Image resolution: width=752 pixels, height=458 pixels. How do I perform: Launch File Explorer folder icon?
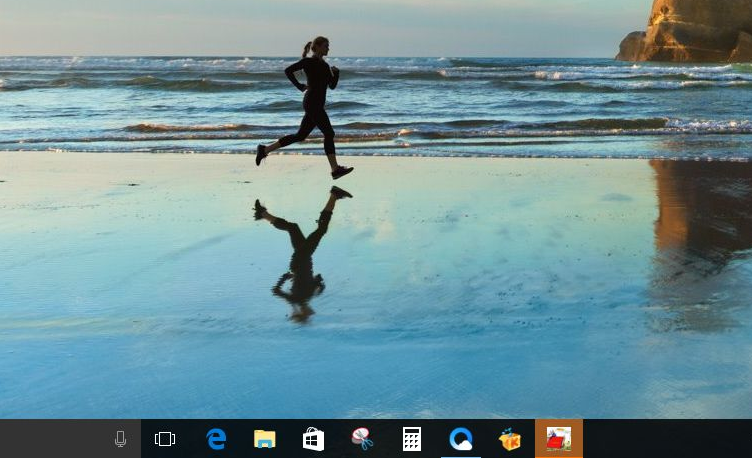tap(265, 439)
